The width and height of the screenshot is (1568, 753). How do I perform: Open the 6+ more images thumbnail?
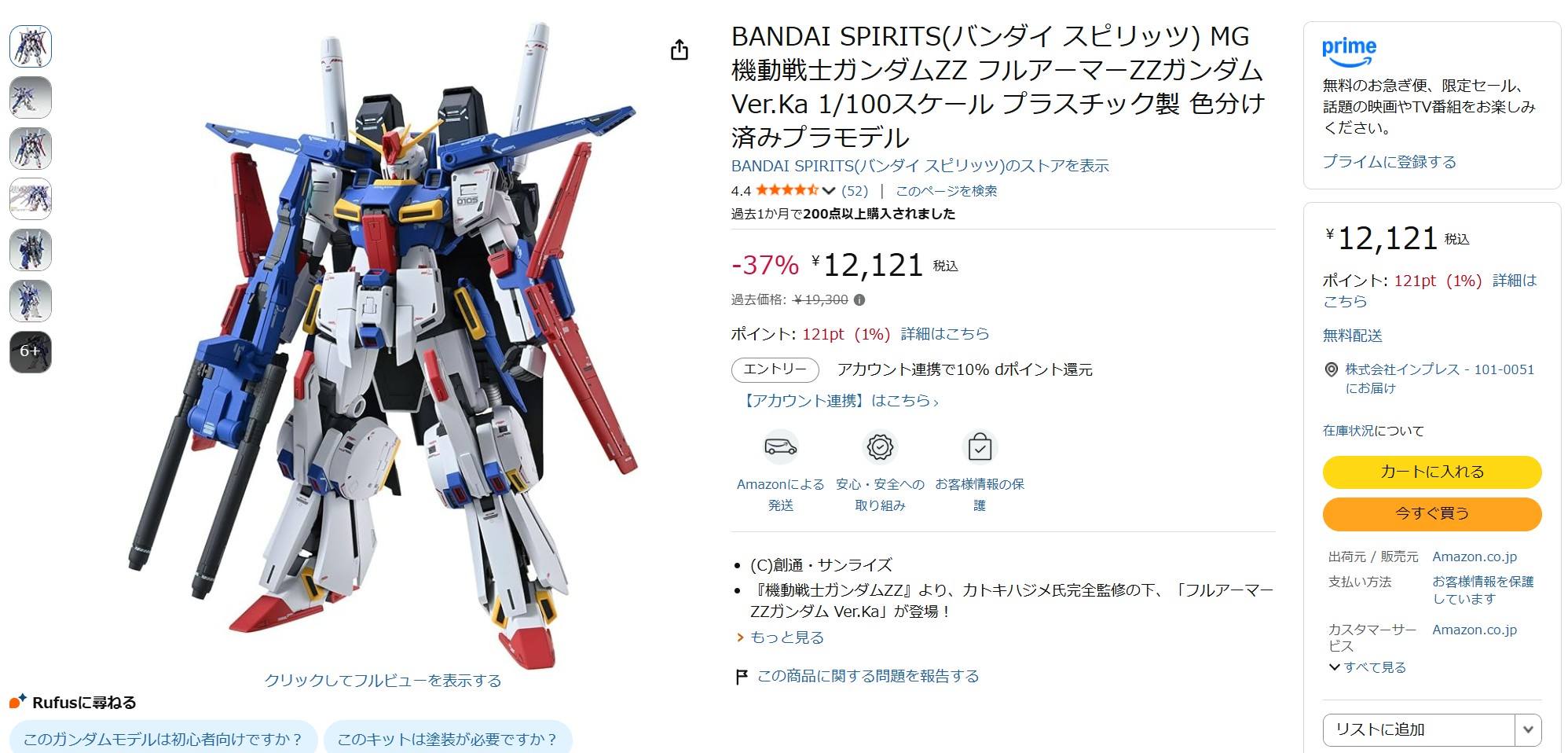(31, 351)
